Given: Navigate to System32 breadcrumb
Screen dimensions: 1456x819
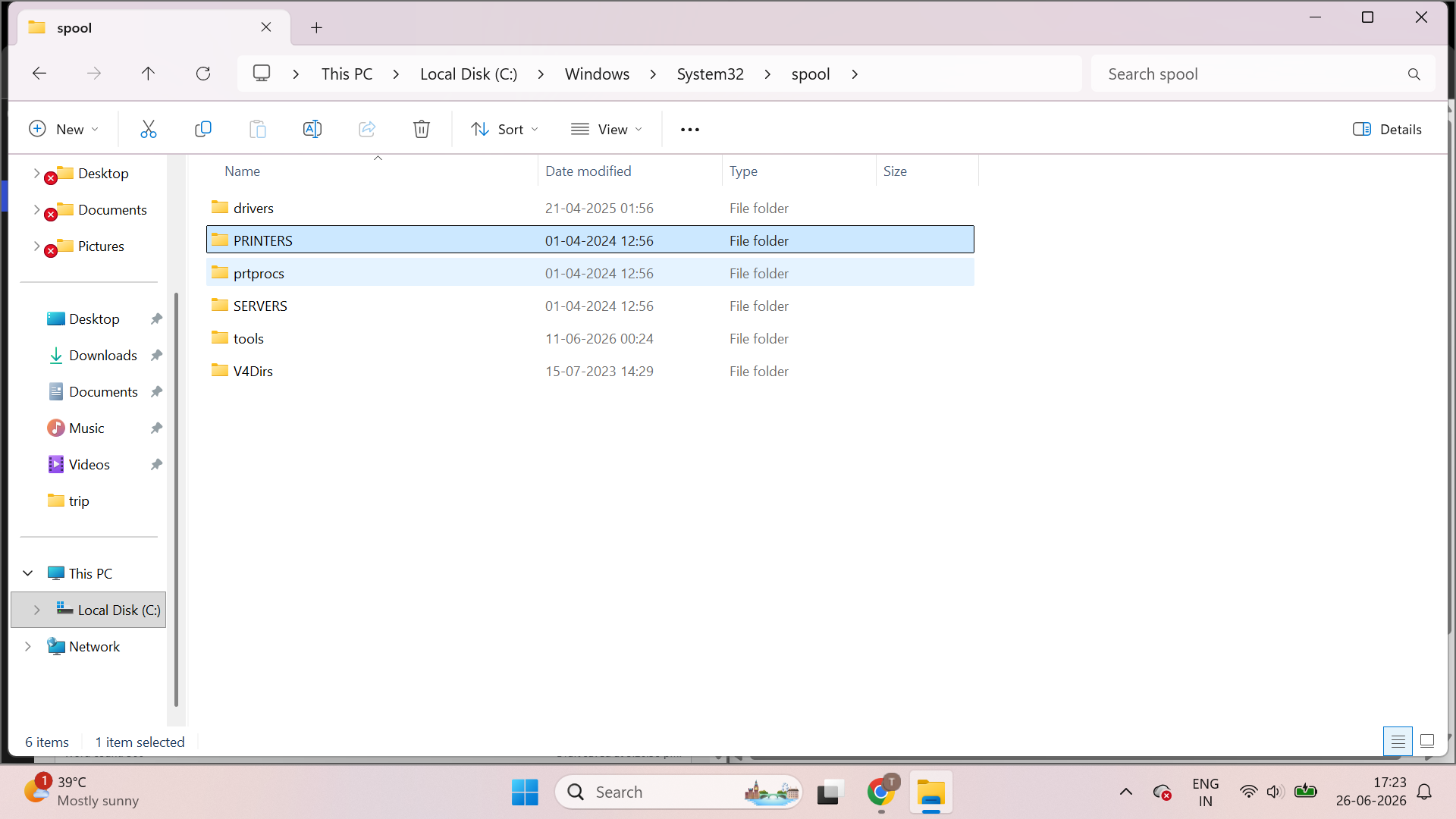Looking at the screenshot, I should [x=710, y=74].
